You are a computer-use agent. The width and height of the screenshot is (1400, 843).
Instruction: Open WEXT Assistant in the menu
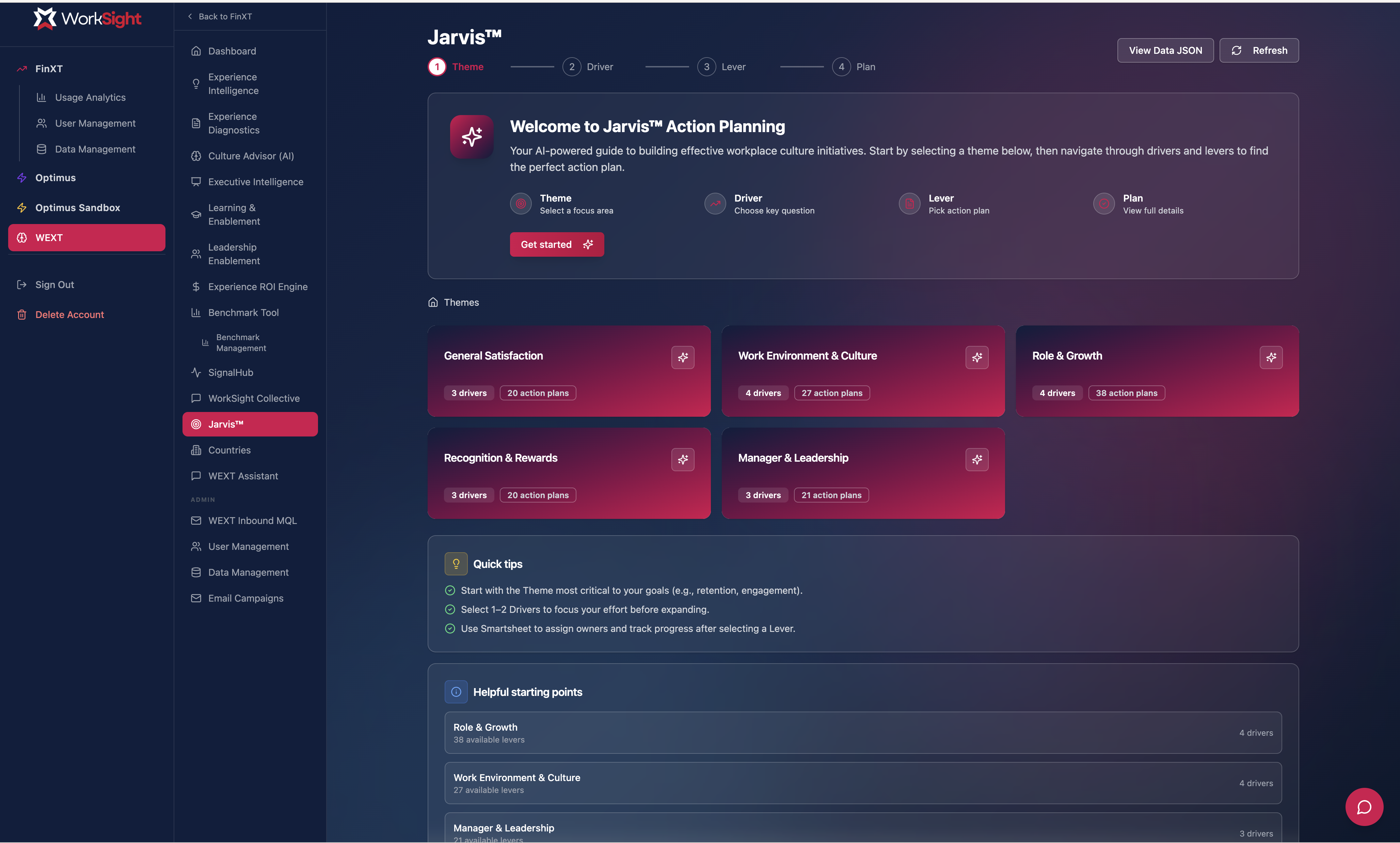pyautogui.click(x=250, y=476)
